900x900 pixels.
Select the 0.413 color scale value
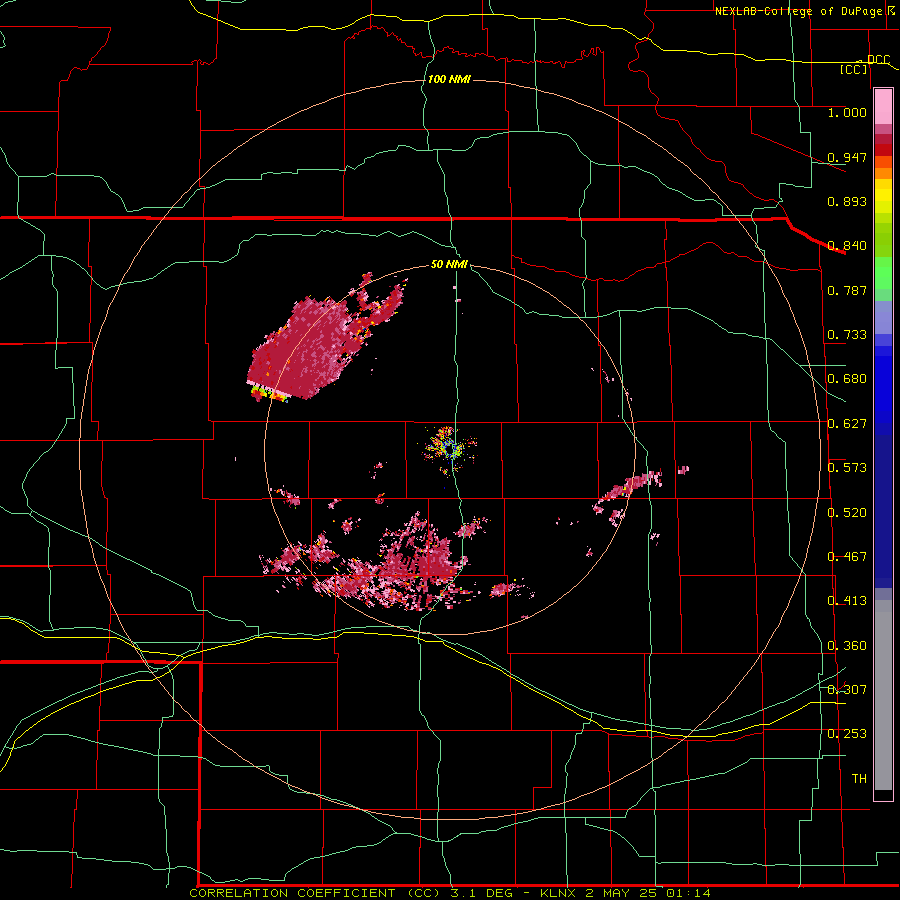click(x=847, y=601)
